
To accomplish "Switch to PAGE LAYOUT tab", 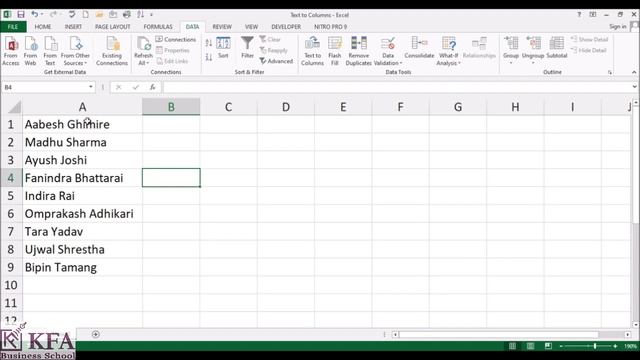I will pos(112,27).
